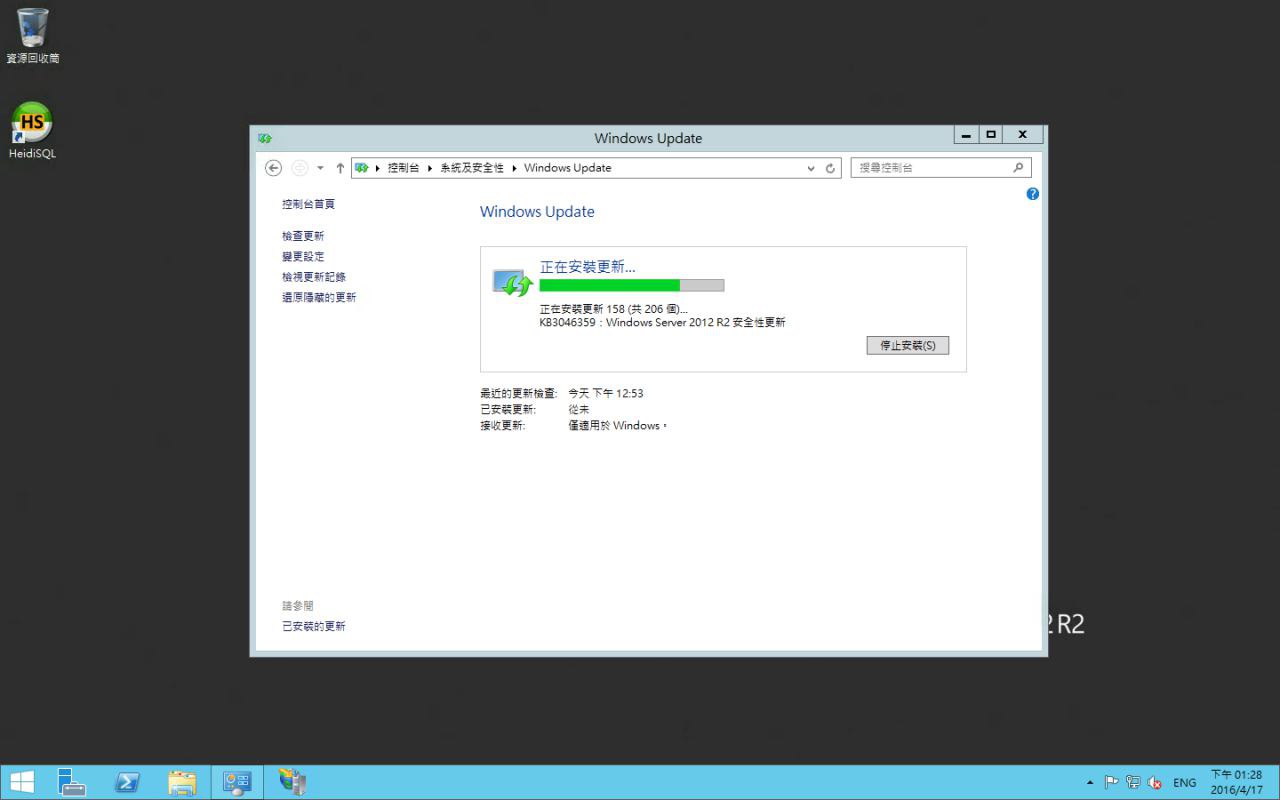
Task: Open Windows PowerShell from the taskbar
Action: [127, 782]
